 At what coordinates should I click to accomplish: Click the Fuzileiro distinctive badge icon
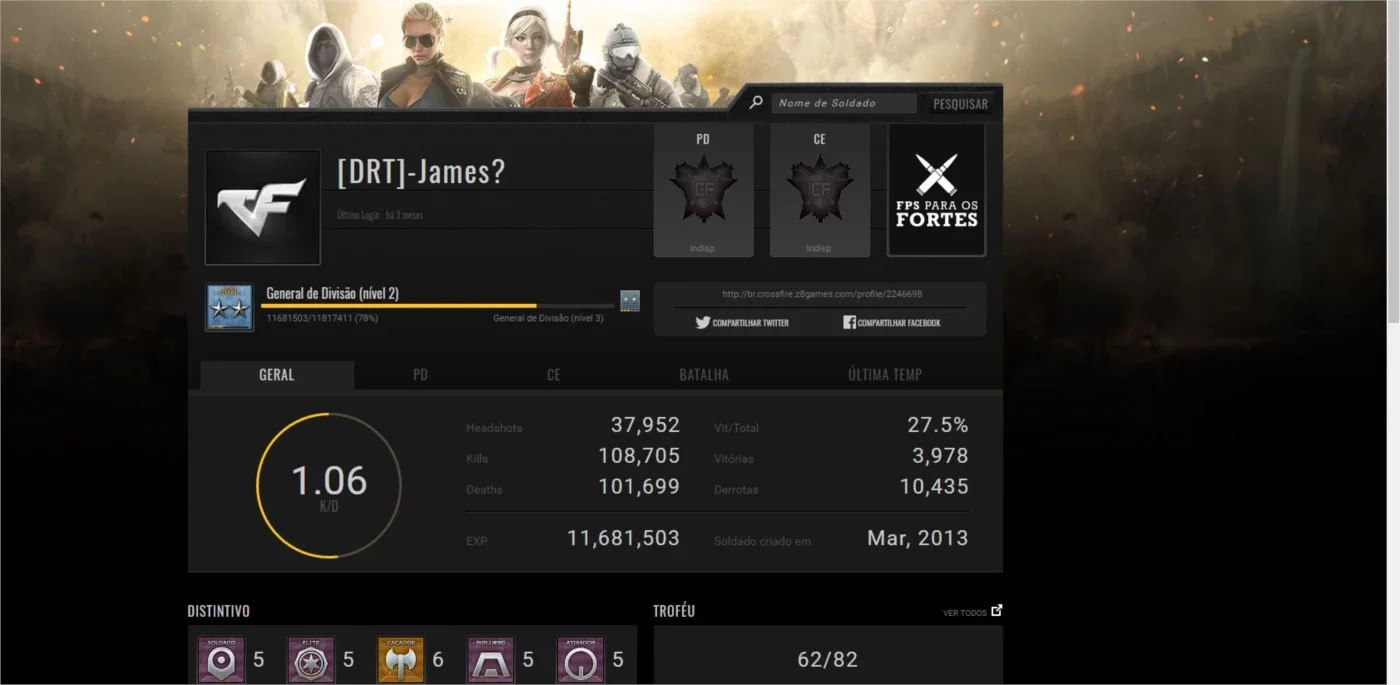(491, 660)
